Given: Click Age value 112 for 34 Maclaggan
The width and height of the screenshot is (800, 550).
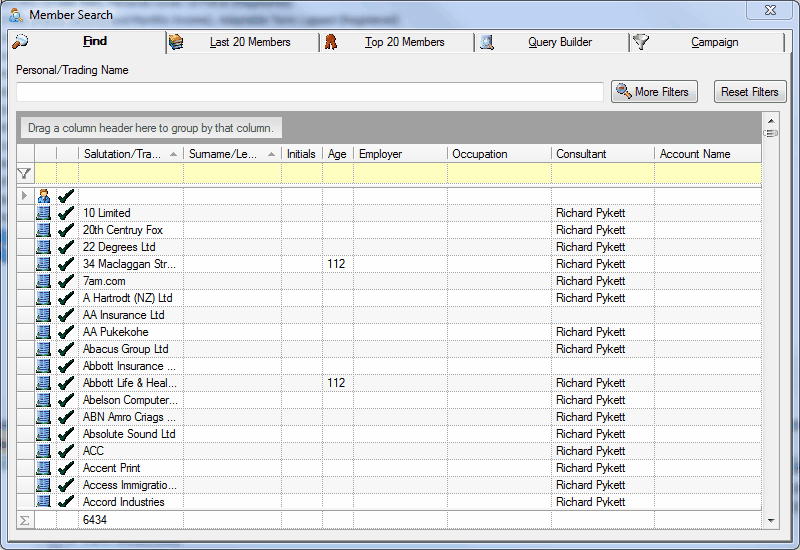Looking at the screenshot, I should (336, 264).
